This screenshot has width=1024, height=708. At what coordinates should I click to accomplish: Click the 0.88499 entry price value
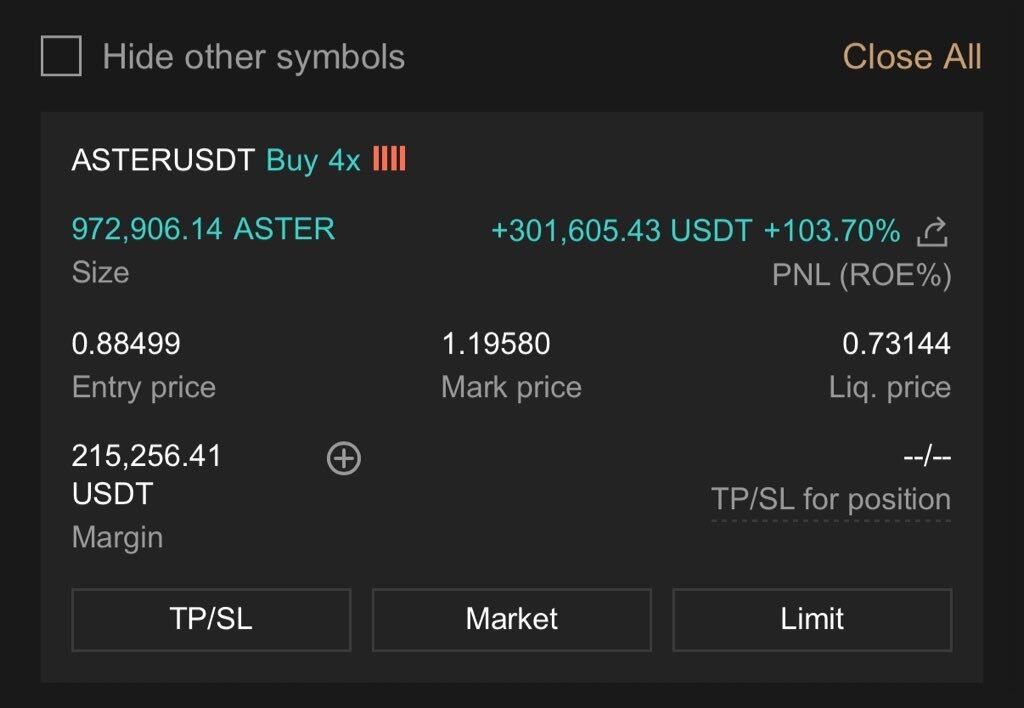click(126, 345)
